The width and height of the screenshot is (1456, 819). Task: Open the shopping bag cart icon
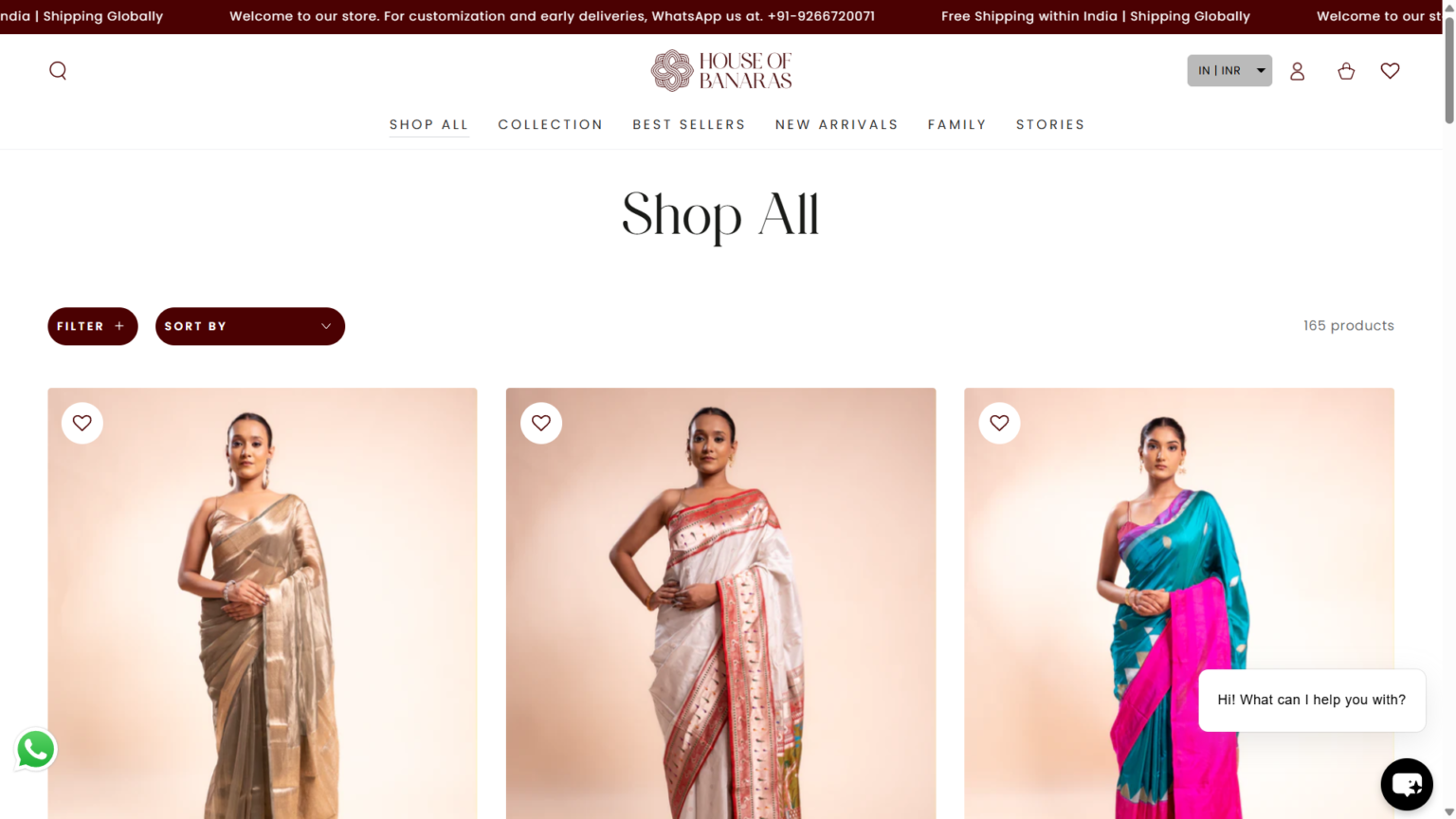click(1346, 71)
